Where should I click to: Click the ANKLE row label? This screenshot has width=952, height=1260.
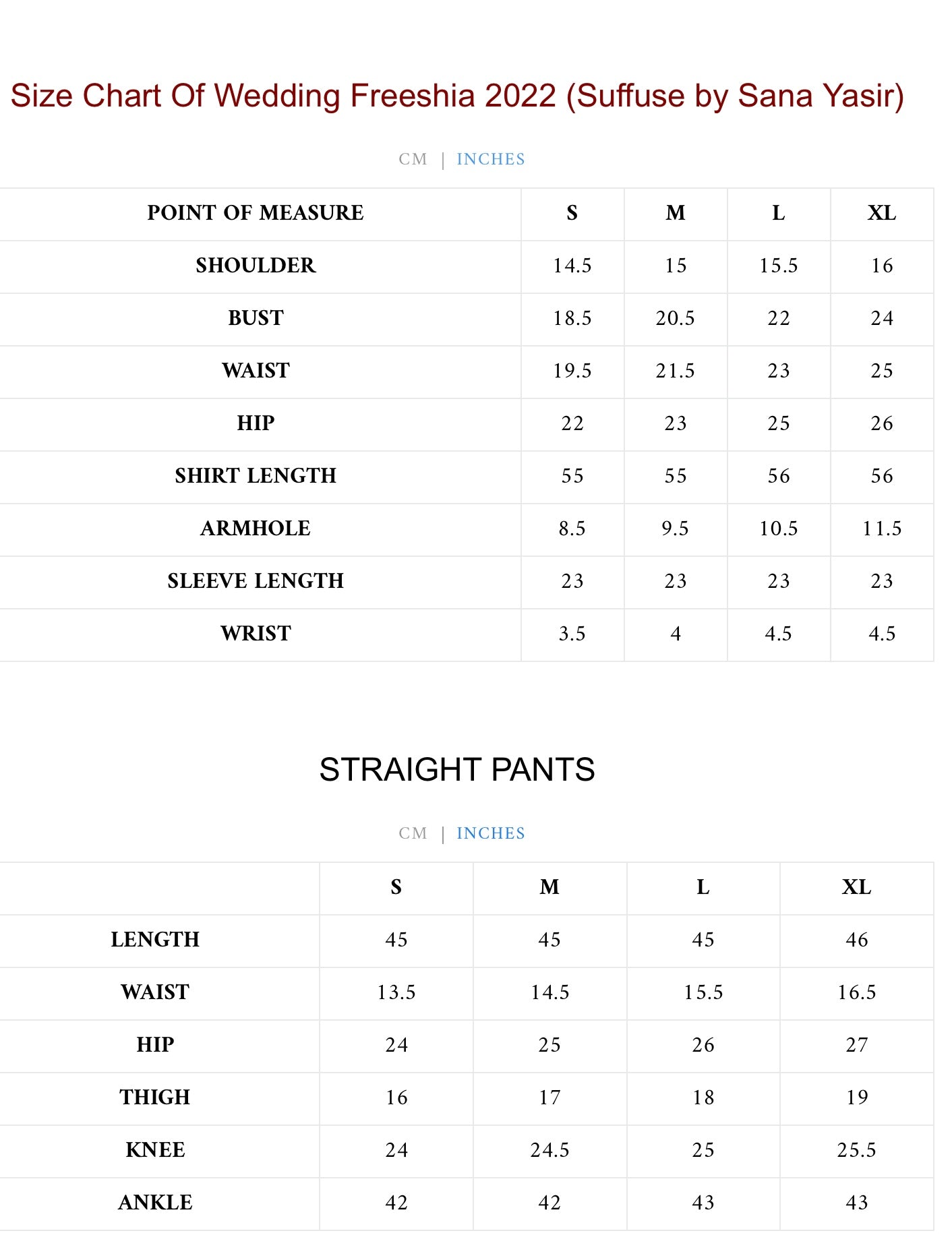point(155,1203)
